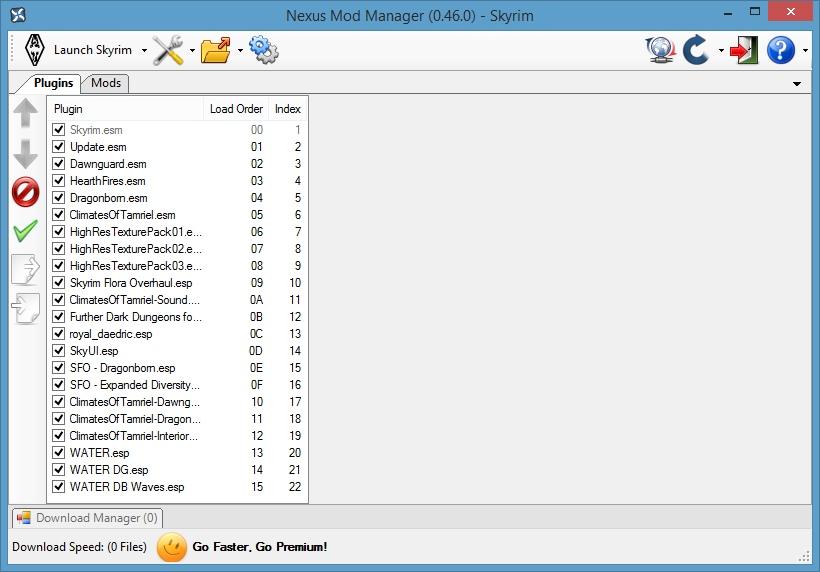Image resolution: width=820 pixels, height=572 pixels.
Task: Select the ClimatesOfTamriel-Dawng... plugin name
Action: [135, 402]
